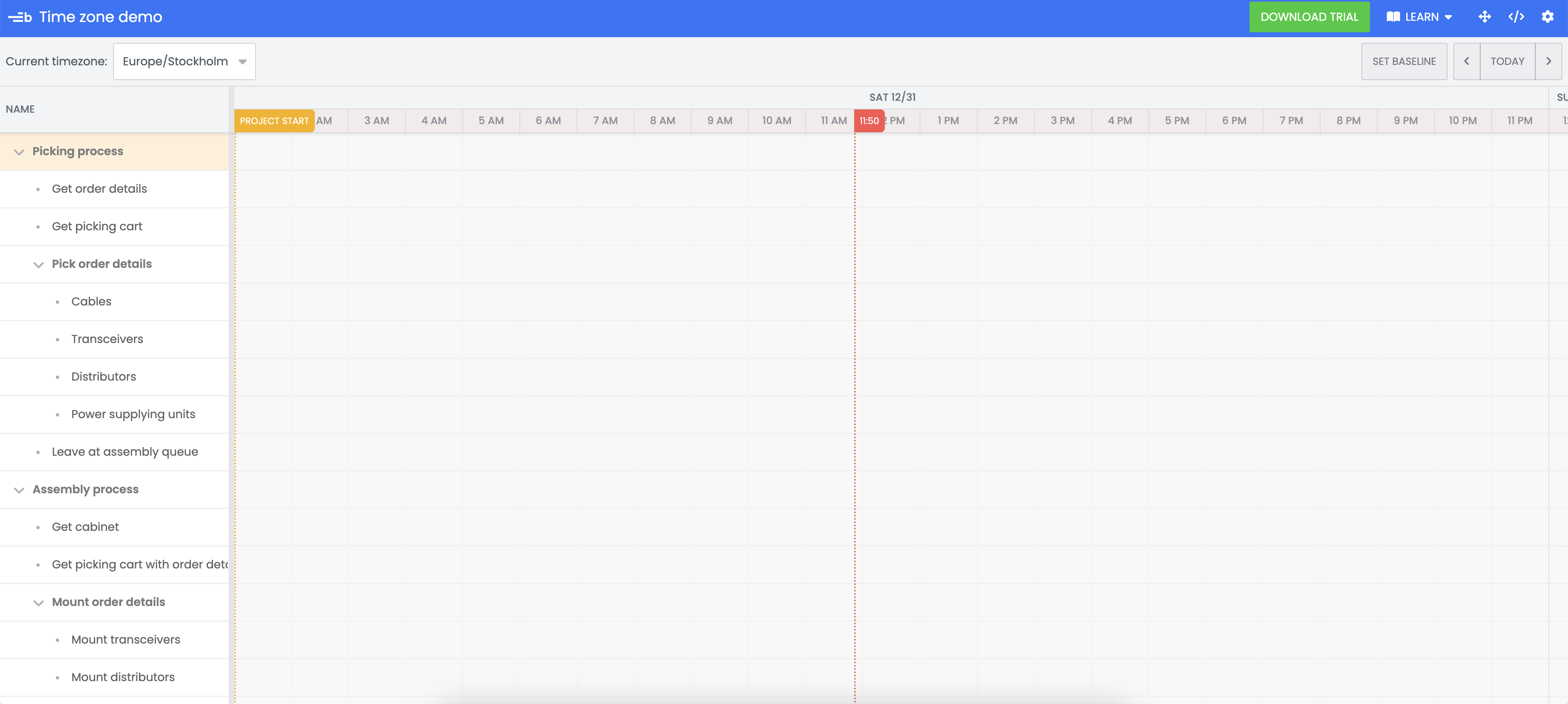Viewport: 1568px width, 704px height.
Task: Collapse the Mount order details group
Action: pos(38,602)
